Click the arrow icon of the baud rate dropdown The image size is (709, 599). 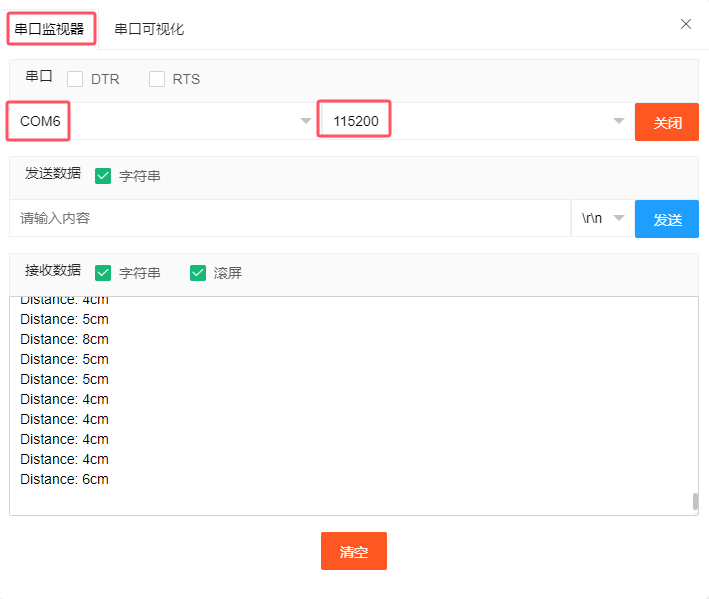tap(618, 121)
